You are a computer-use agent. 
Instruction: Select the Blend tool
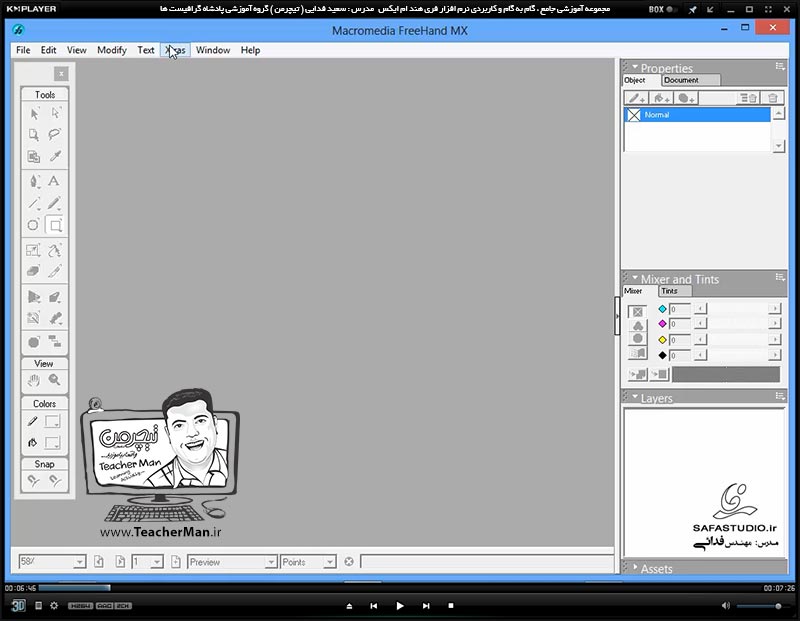point(55,318)
